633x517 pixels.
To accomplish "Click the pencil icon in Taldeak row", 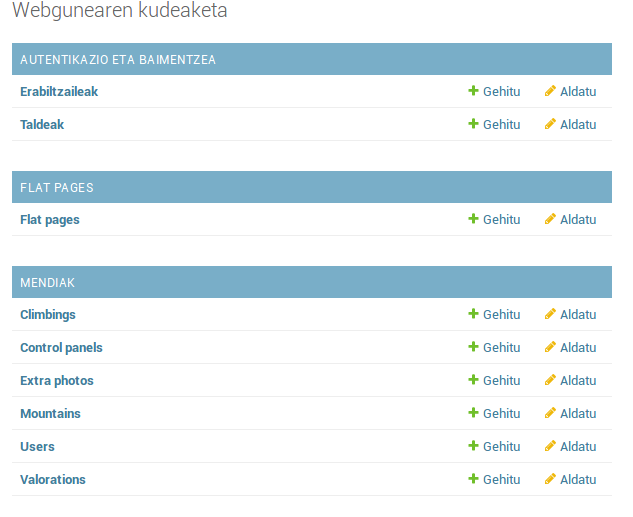I will coord(550,124).
